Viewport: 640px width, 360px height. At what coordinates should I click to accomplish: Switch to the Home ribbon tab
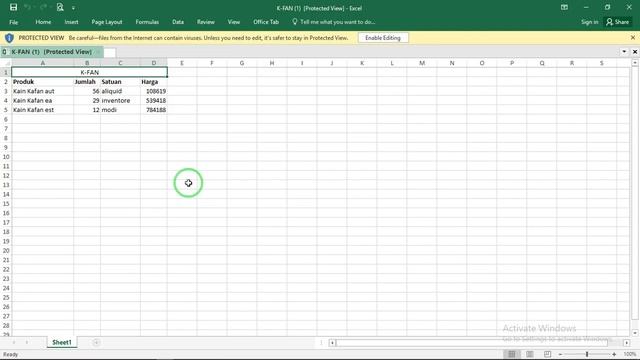tap(43, 22)
